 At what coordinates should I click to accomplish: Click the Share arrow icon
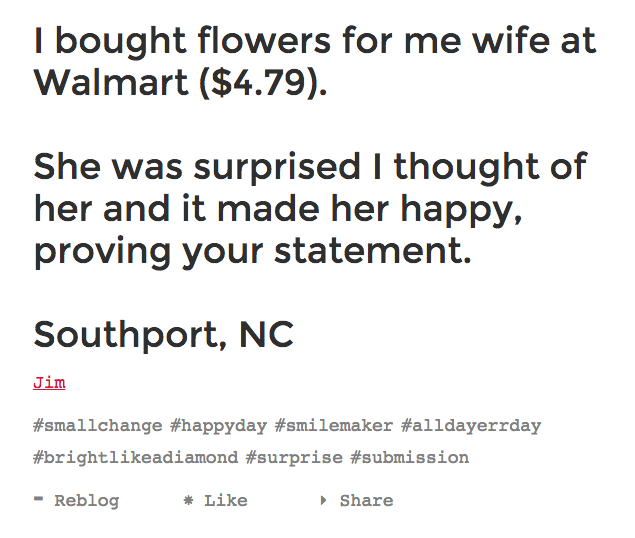coord(323,500)
